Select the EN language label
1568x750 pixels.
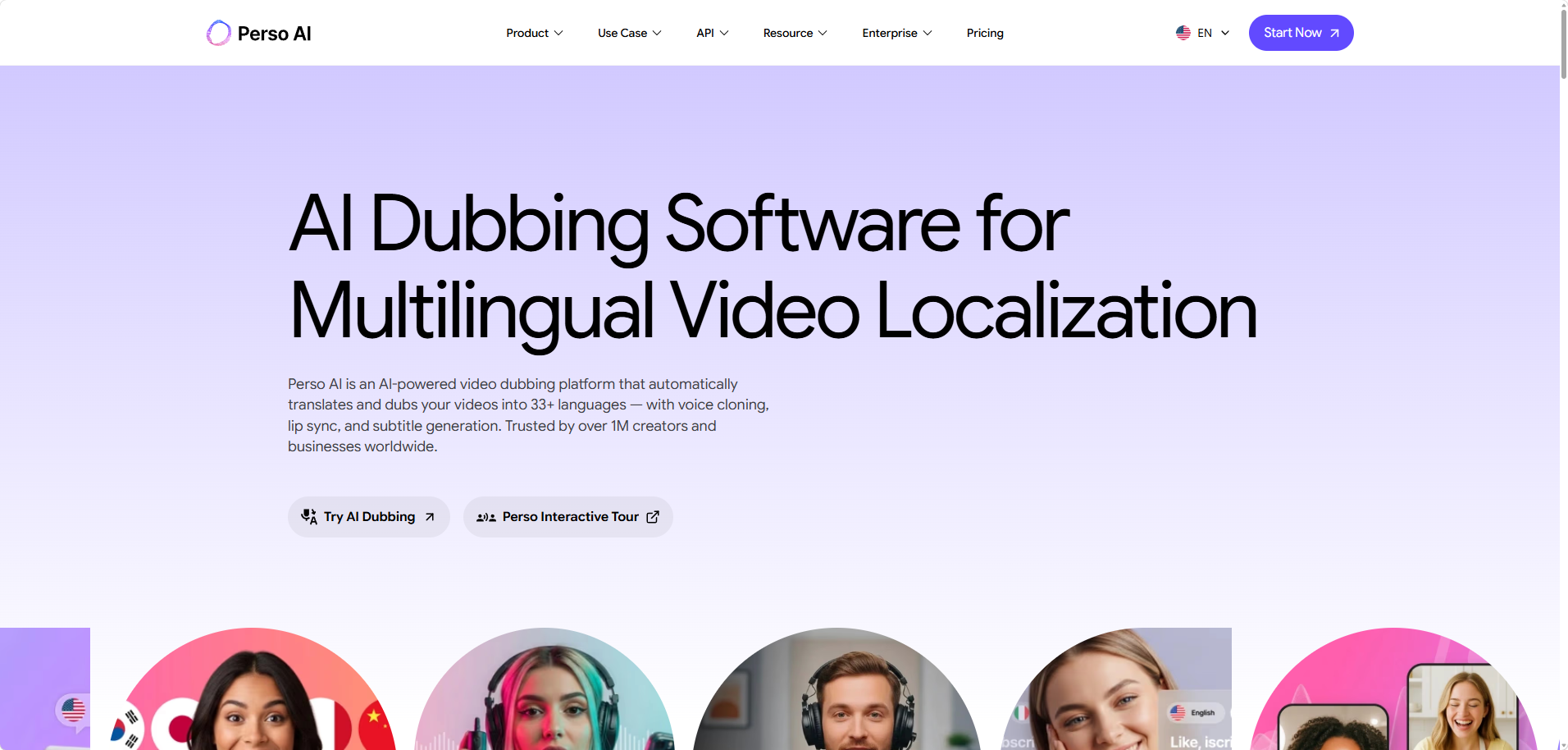1205,33
